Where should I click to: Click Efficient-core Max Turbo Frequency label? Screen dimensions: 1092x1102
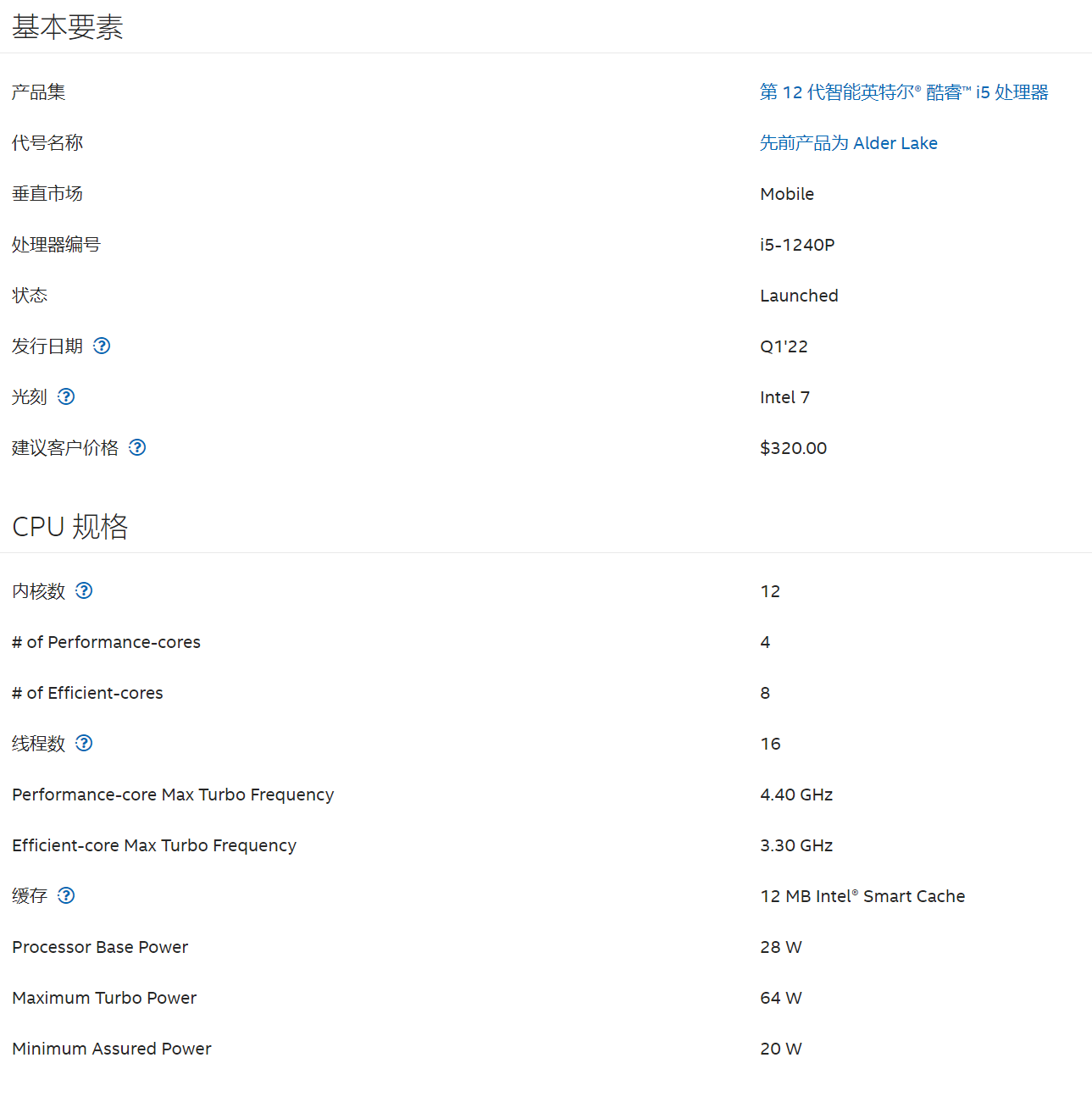154,845
